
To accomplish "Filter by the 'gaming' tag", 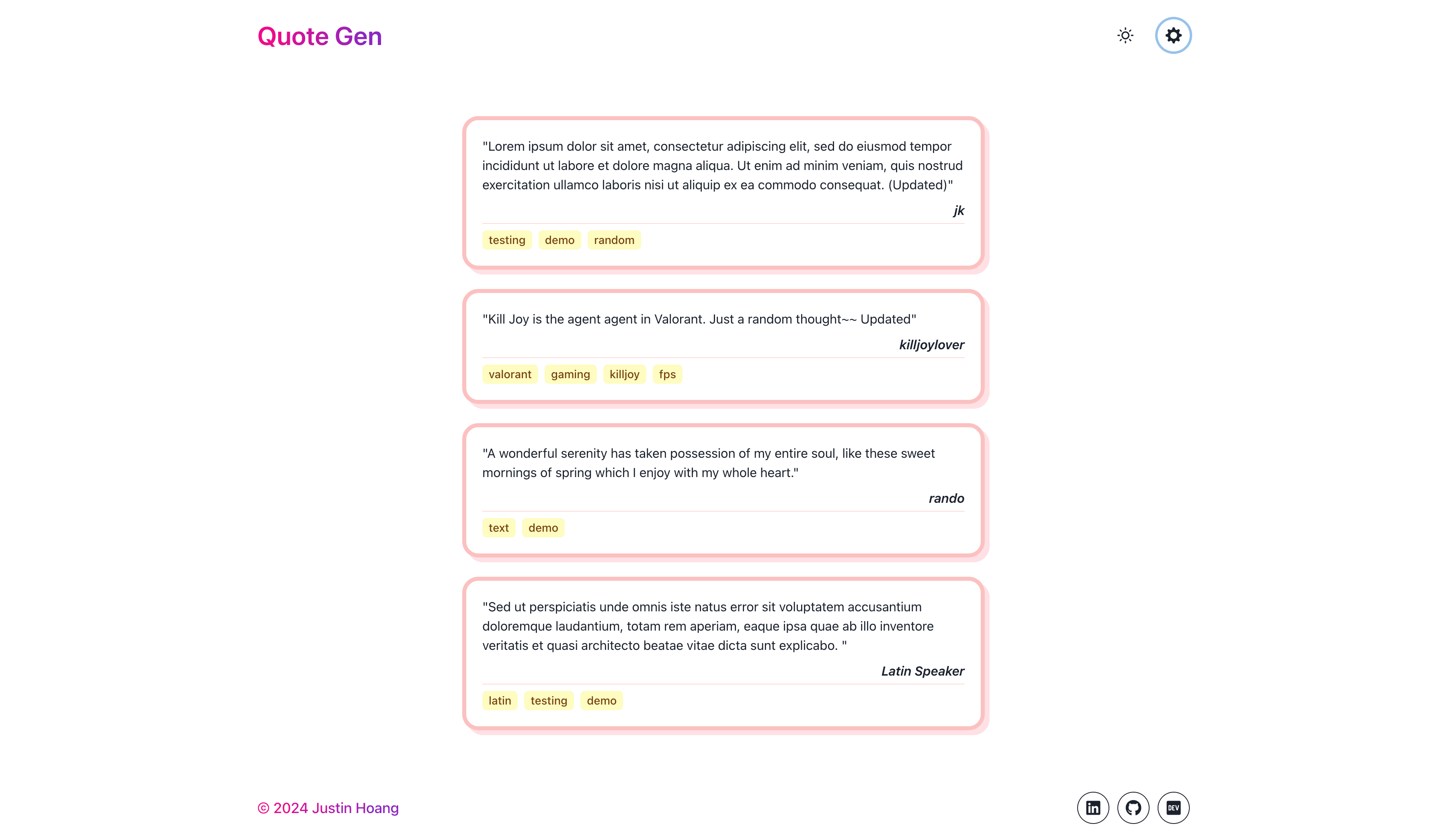I will (570, 374).
